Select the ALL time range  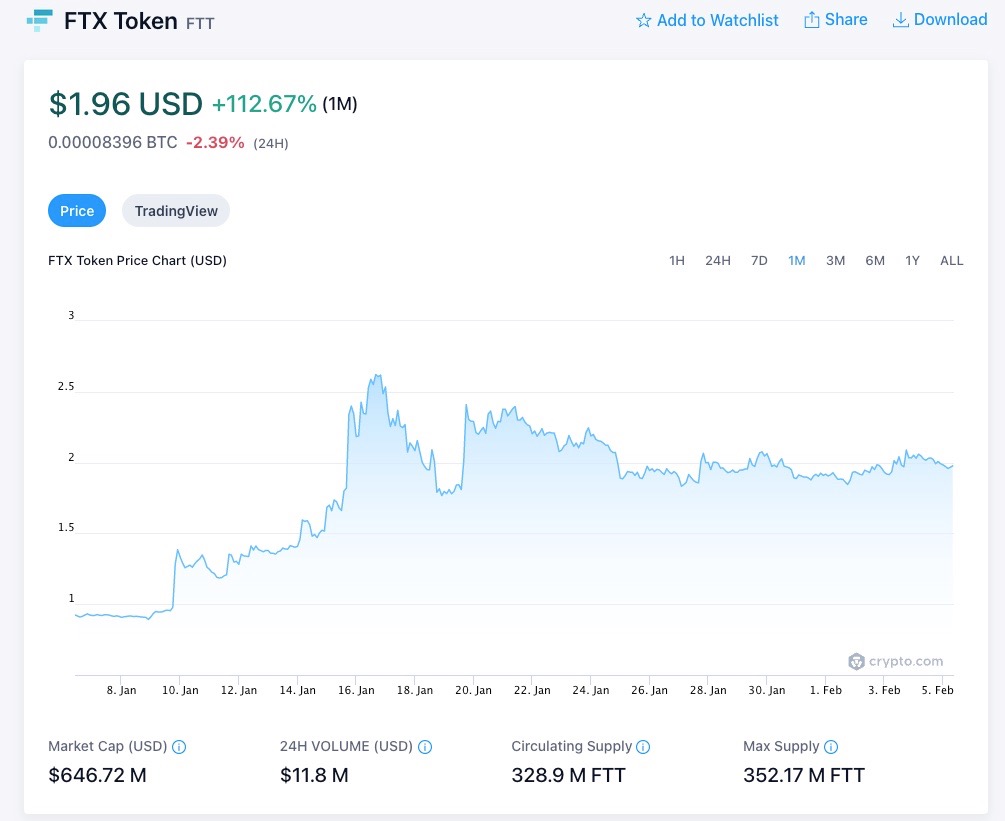[x=952, y=261]
